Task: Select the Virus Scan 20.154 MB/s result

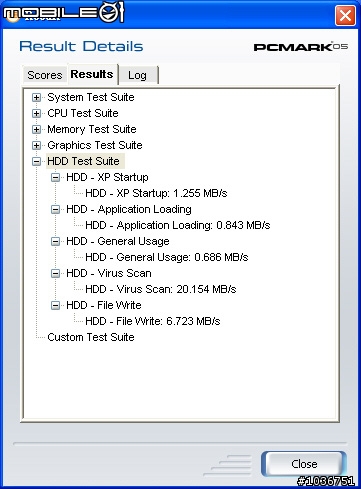Action: click(x=161, y=289)
